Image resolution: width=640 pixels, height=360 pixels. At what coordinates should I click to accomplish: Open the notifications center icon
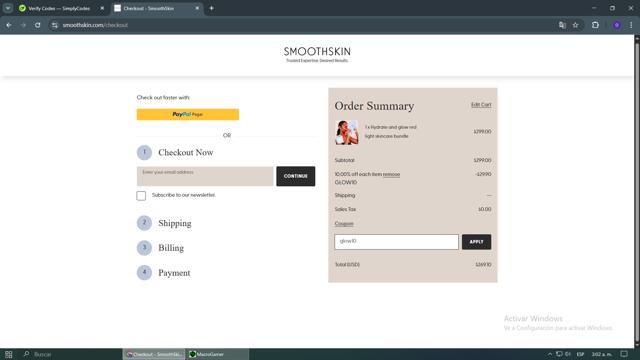(x=624, y=354)
